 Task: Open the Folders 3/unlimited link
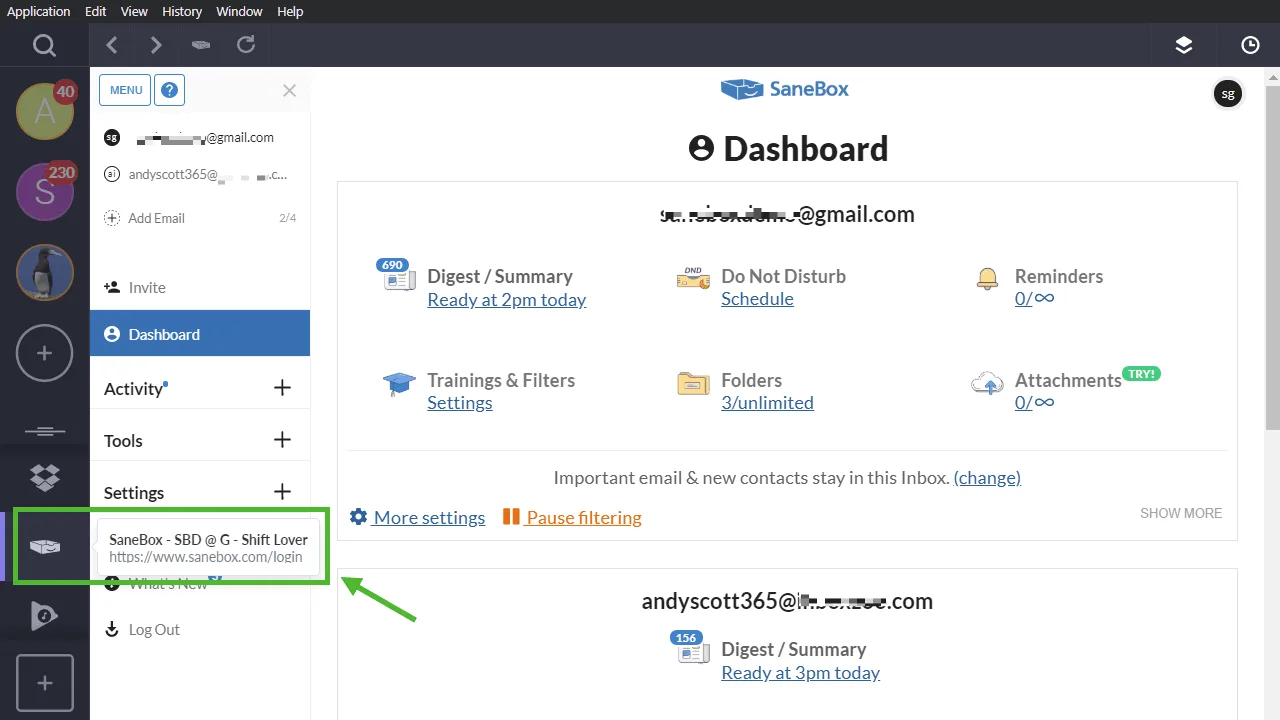767,403
